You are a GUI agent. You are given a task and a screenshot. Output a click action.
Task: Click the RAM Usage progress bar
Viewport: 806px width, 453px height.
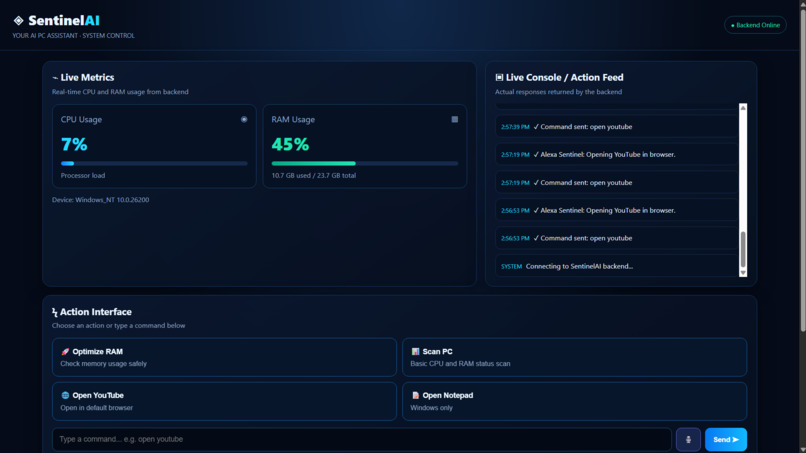point(365,164)
